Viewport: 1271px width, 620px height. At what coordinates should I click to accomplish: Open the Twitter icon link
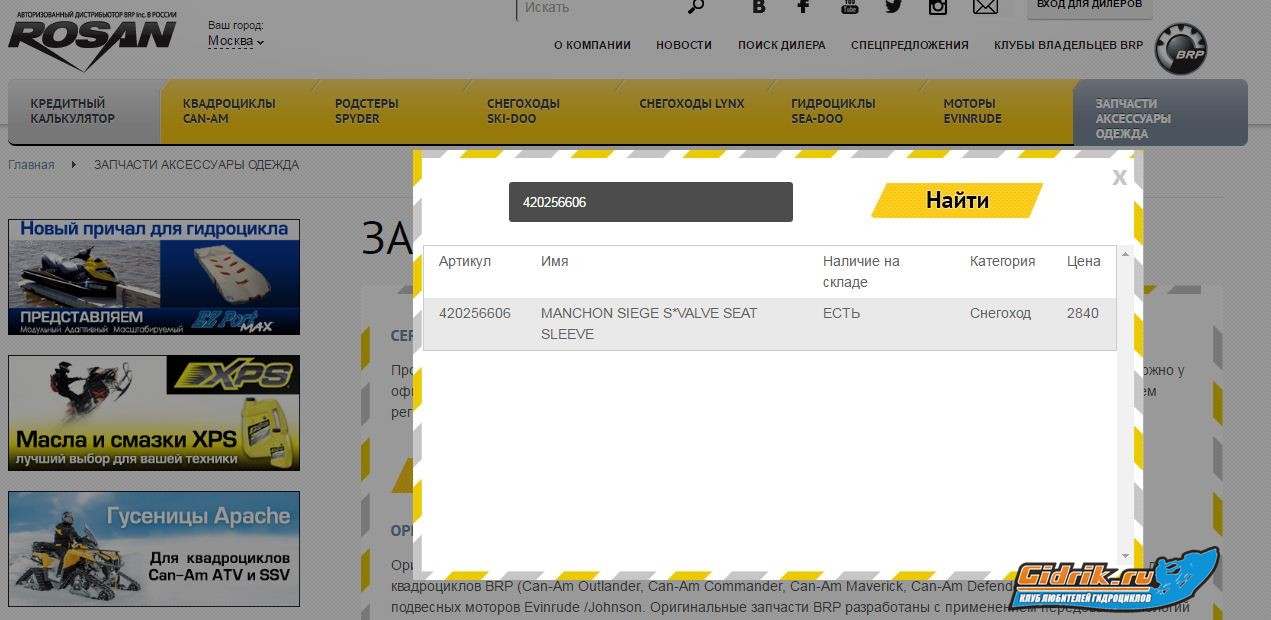coord(893,7)
